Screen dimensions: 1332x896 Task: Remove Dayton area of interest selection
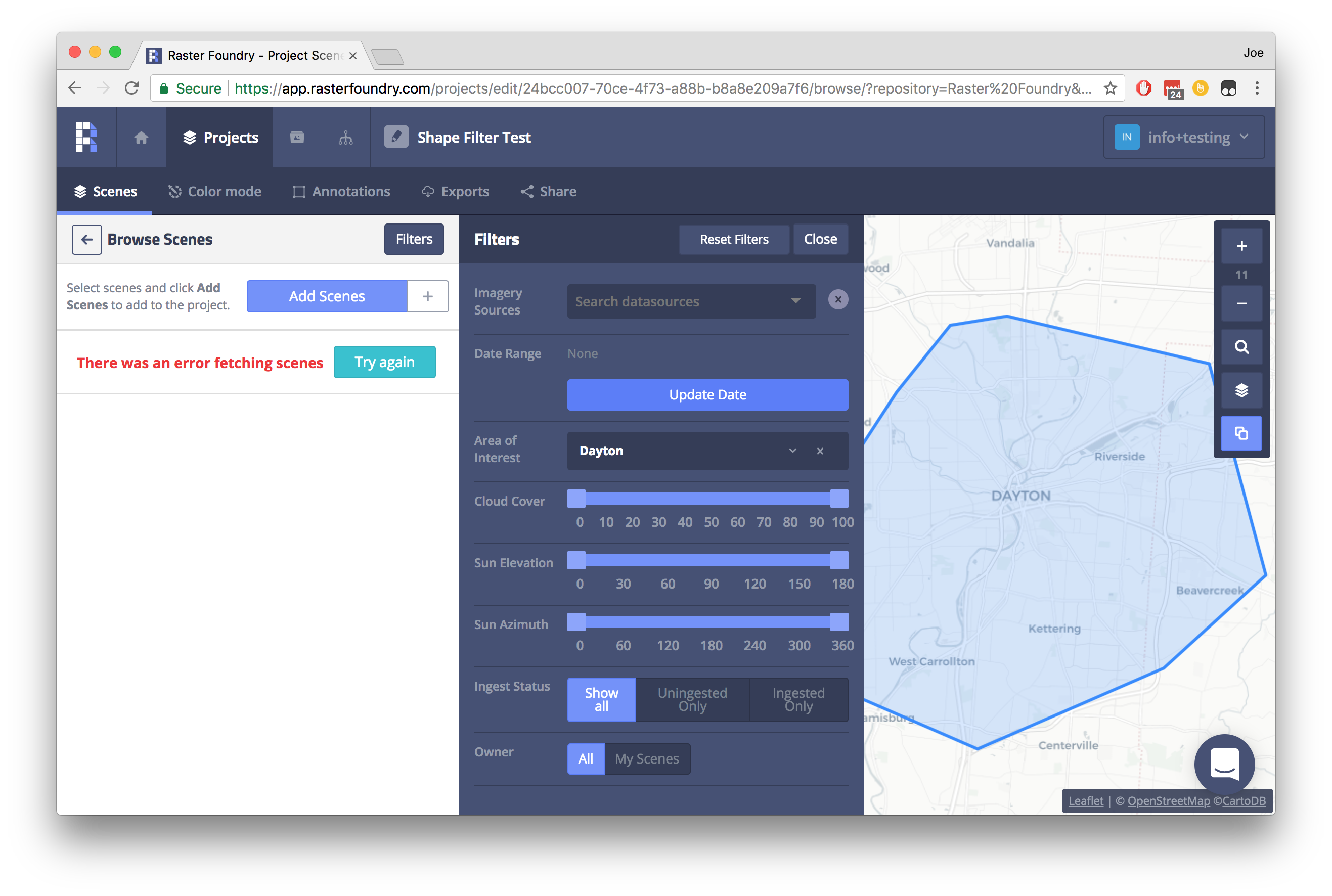coord(820,451)
